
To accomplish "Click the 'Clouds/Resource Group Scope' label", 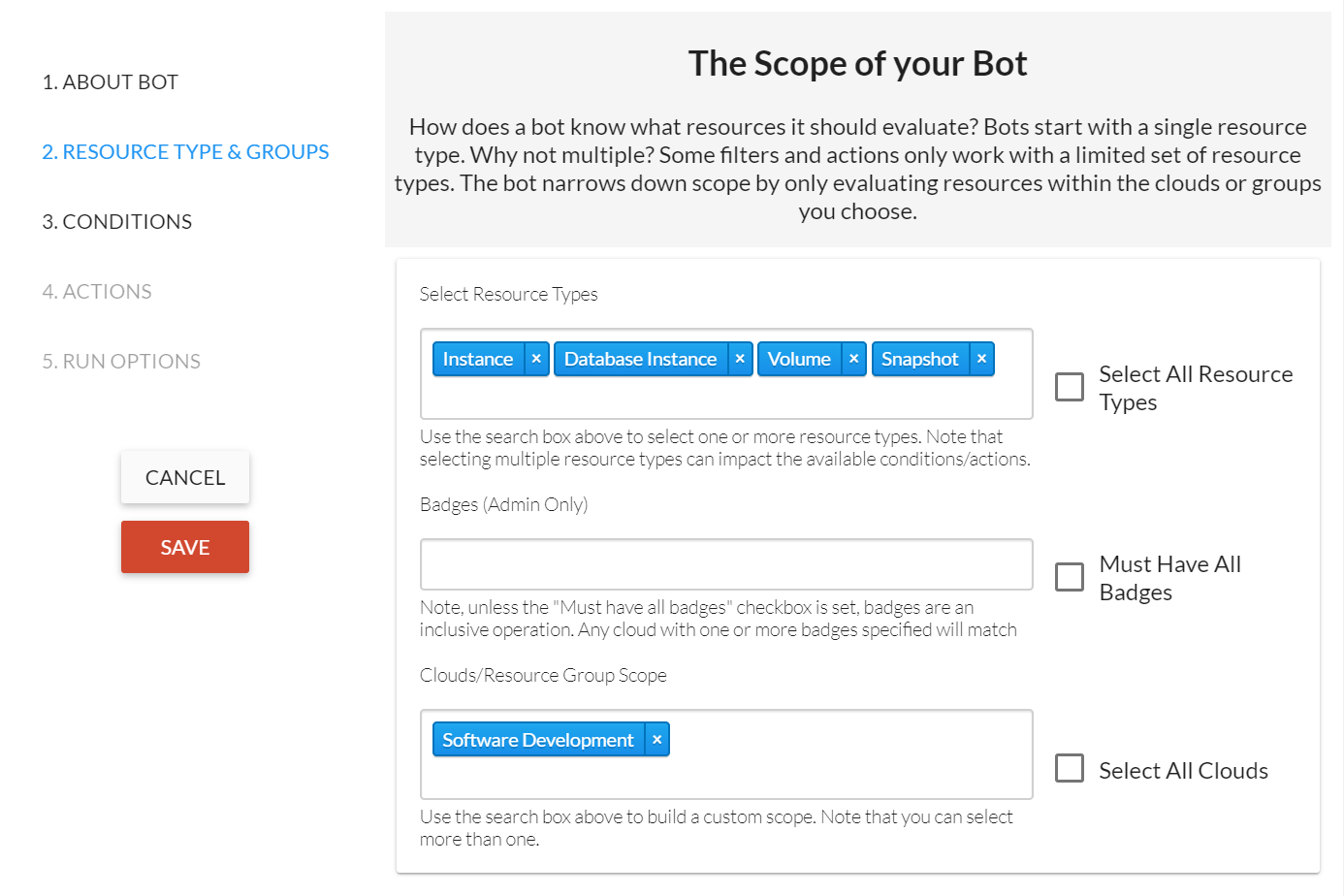I will pyautogui.click(x=543, y=675).
